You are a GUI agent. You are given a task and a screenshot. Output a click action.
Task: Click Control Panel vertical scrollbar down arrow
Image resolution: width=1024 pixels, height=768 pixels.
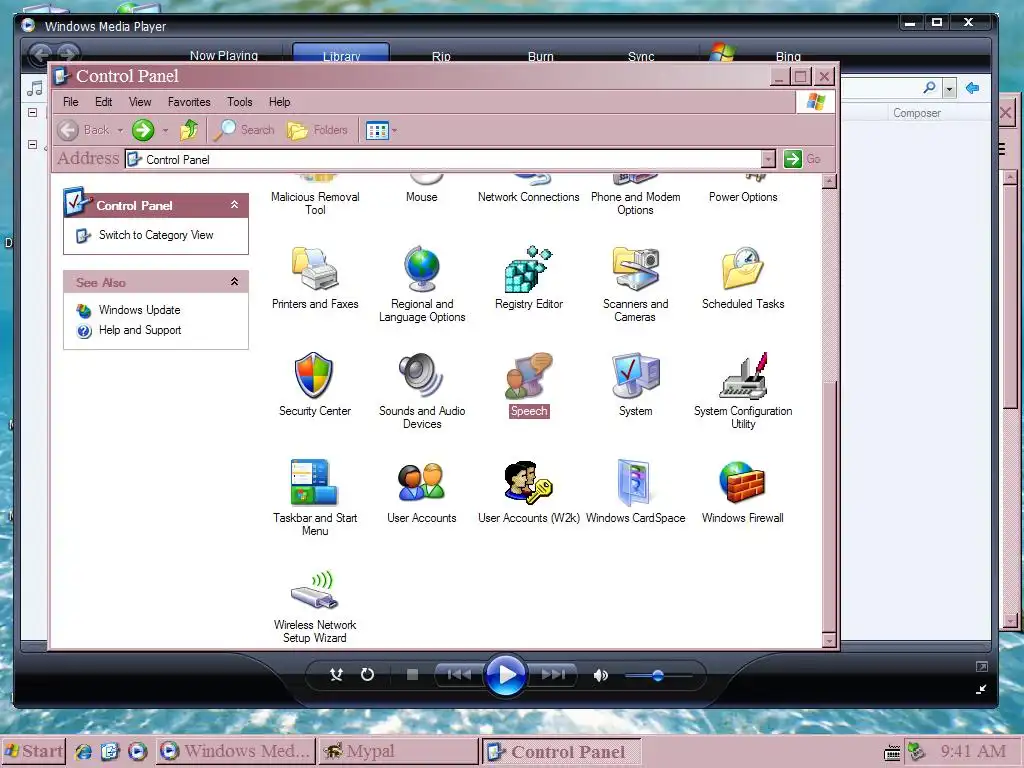tap(829, 641)
